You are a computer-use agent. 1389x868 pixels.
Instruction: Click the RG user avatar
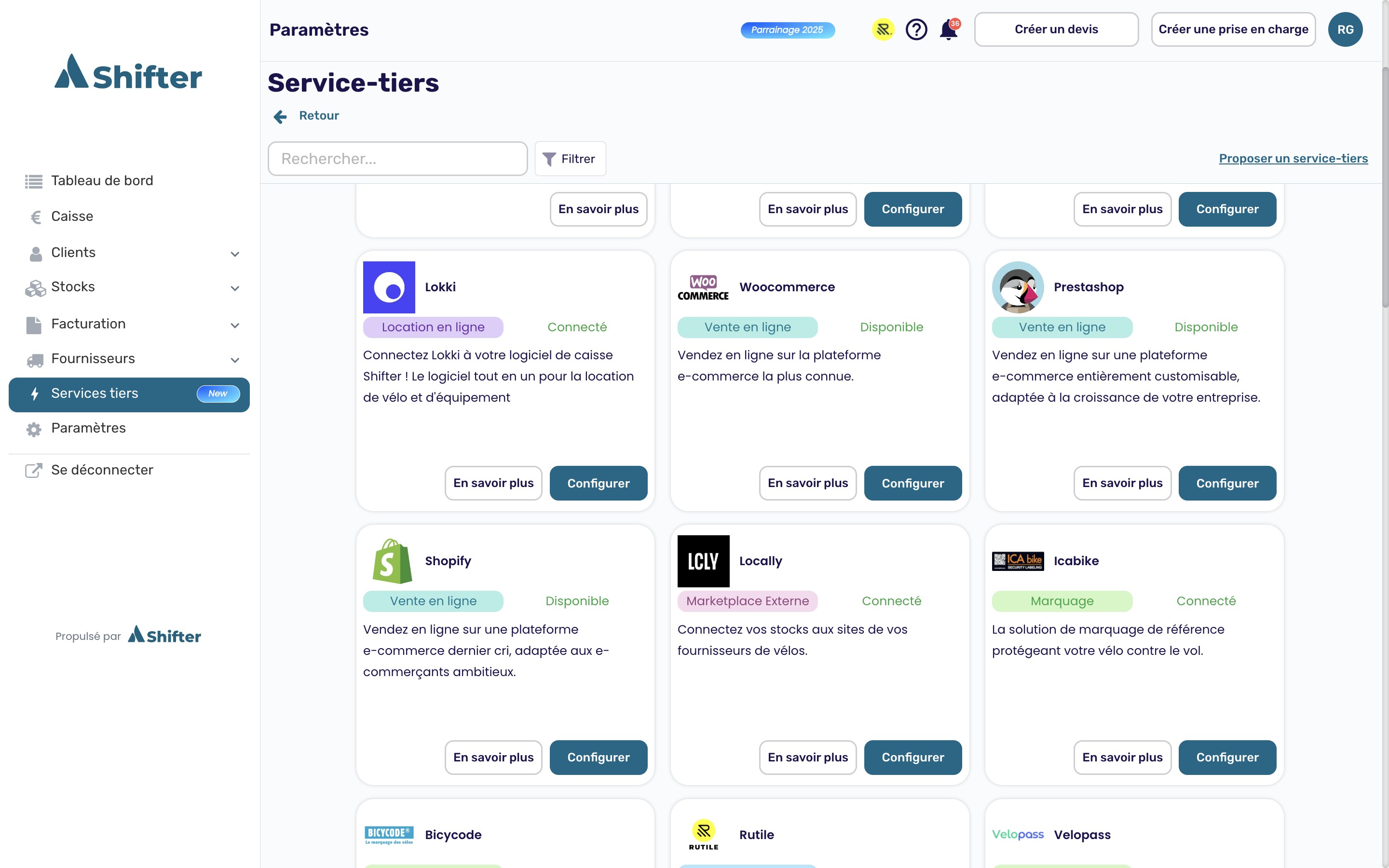(x=1345, y=29)
